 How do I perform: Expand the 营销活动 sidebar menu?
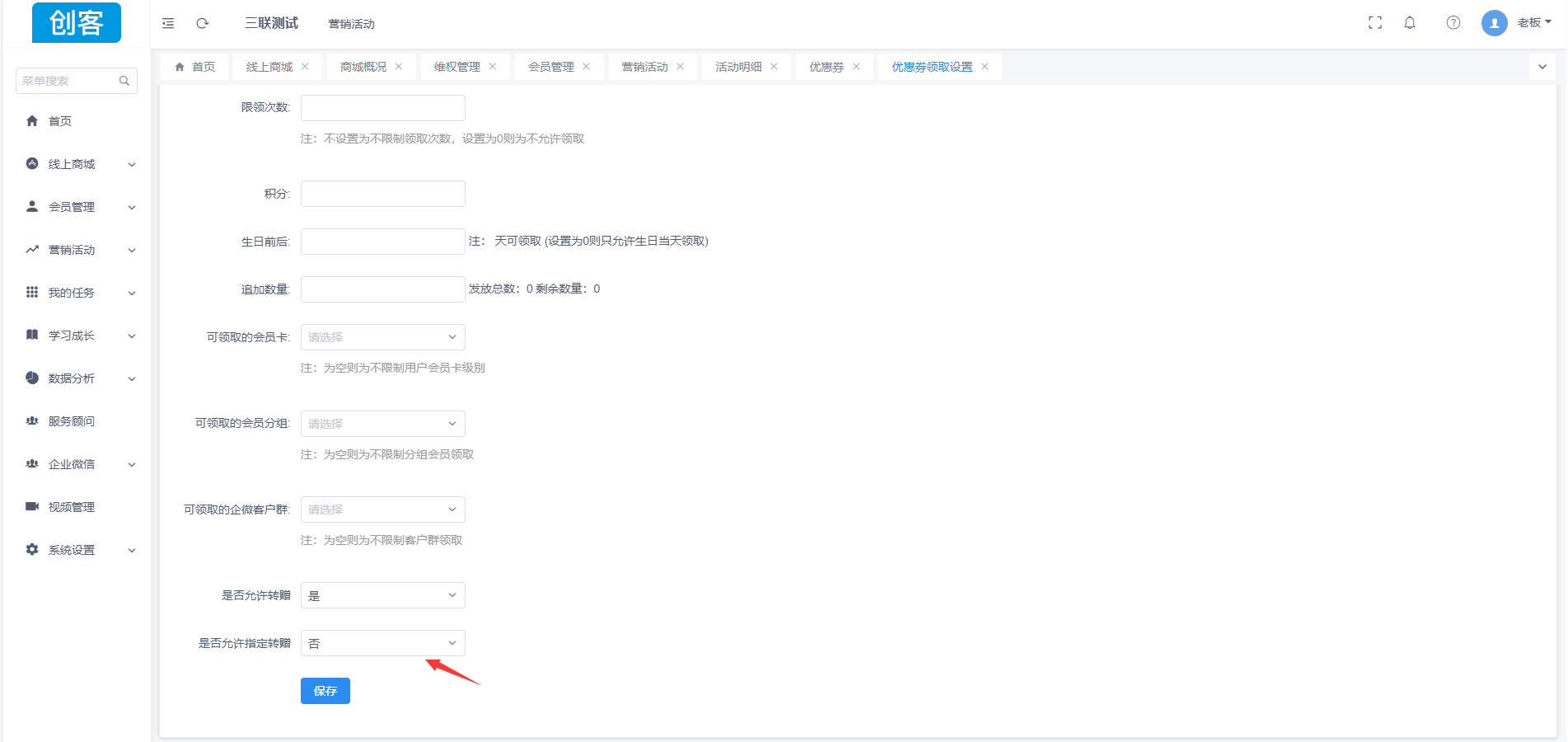click(132, 251)
